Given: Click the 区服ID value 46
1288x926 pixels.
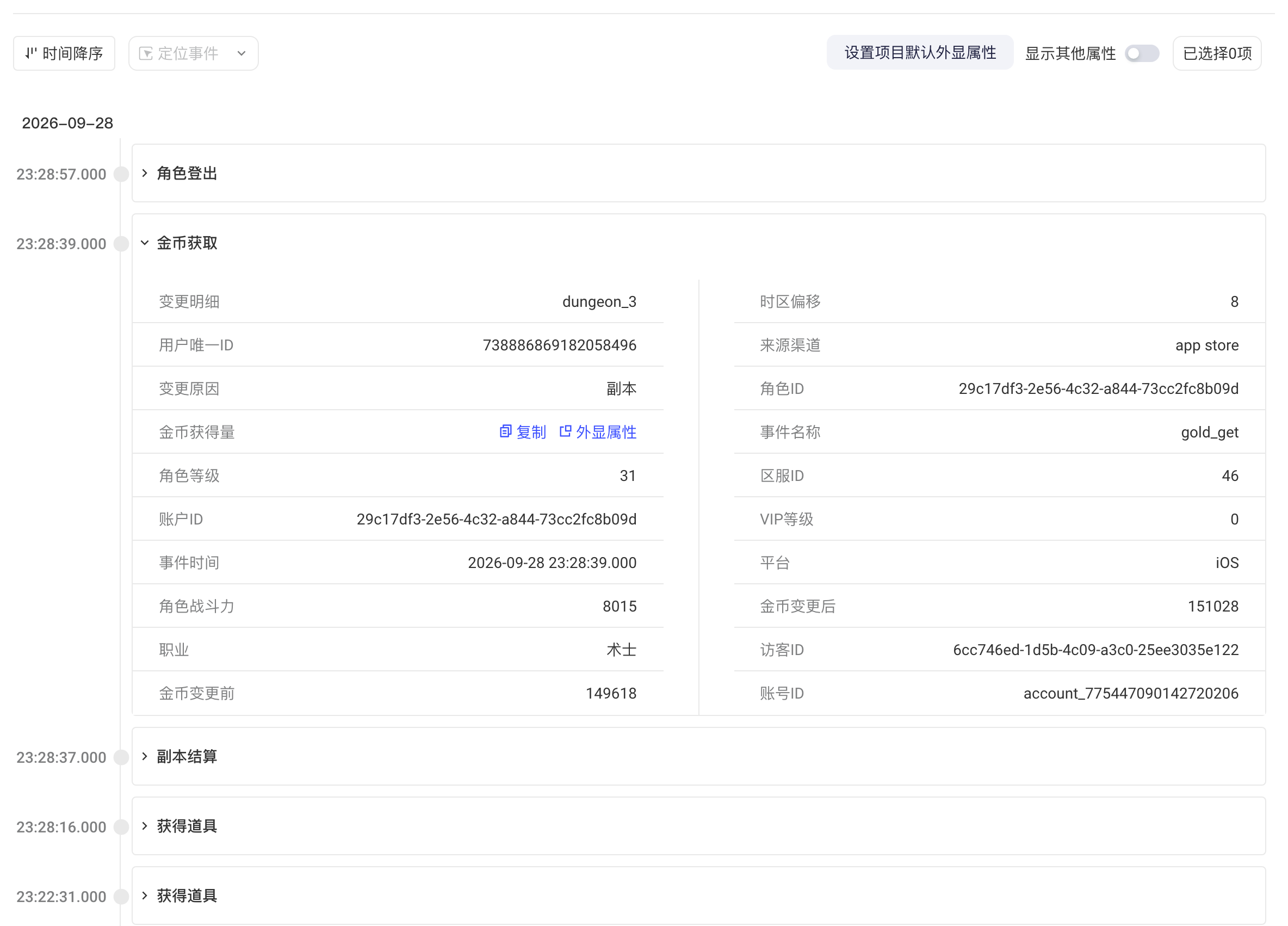Looking at the screenshot, I should click(1230, 476).
